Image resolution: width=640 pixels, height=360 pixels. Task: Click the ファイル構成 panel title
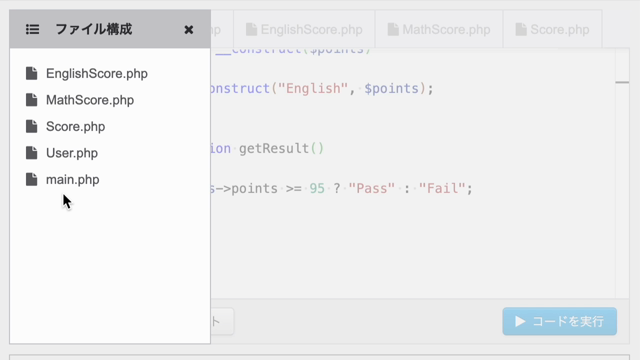[93, 29]
